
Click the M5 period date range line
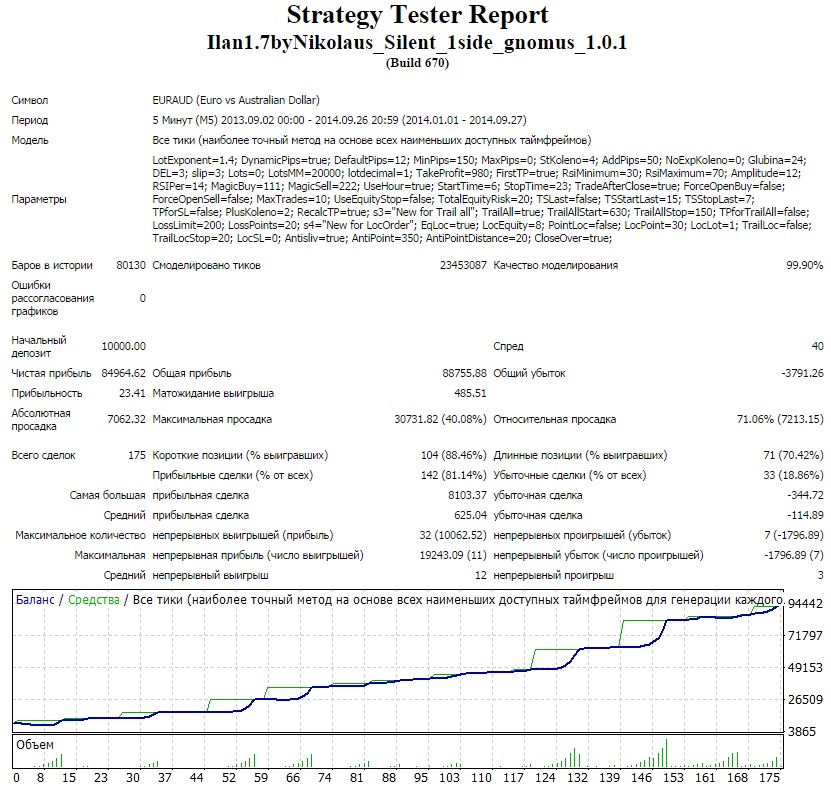pos(339,120)
